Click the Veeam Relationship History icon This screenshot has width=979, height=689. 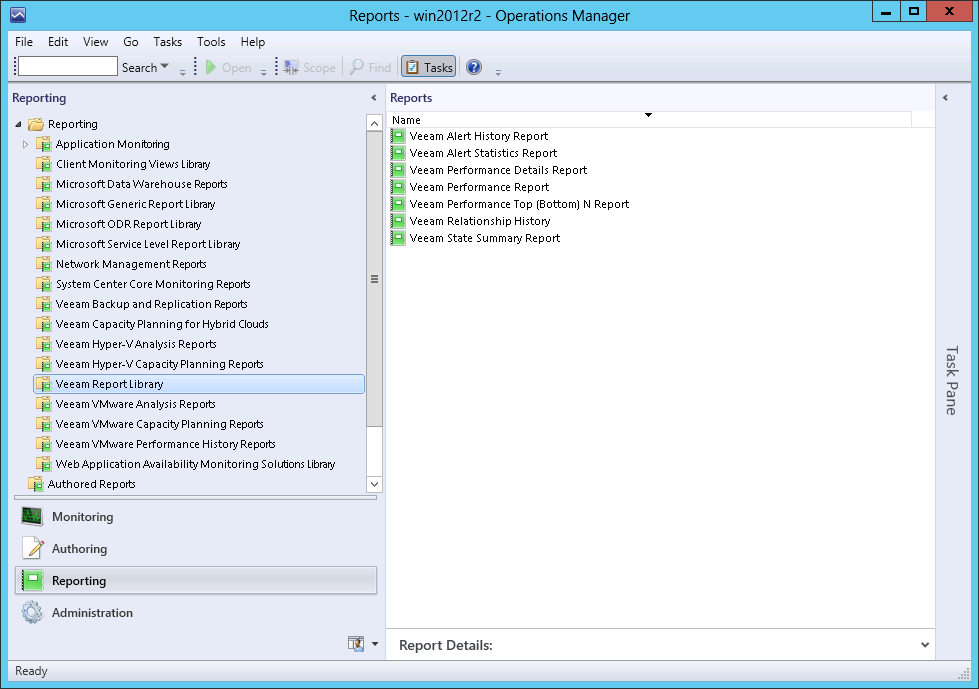pos(398,221)
